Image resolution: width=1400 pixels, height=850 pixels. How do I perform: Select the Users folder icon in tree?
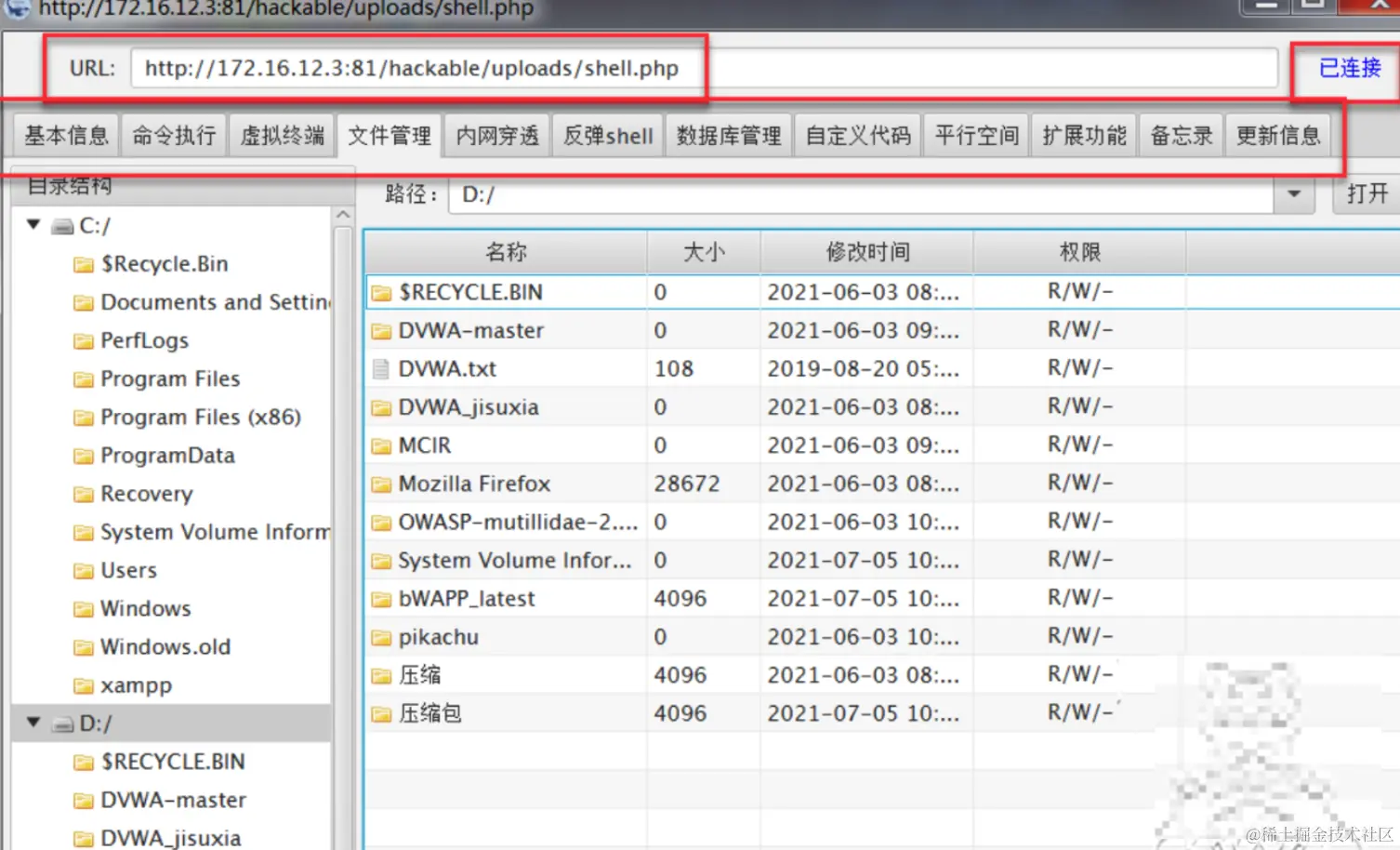tap(84, 571)
